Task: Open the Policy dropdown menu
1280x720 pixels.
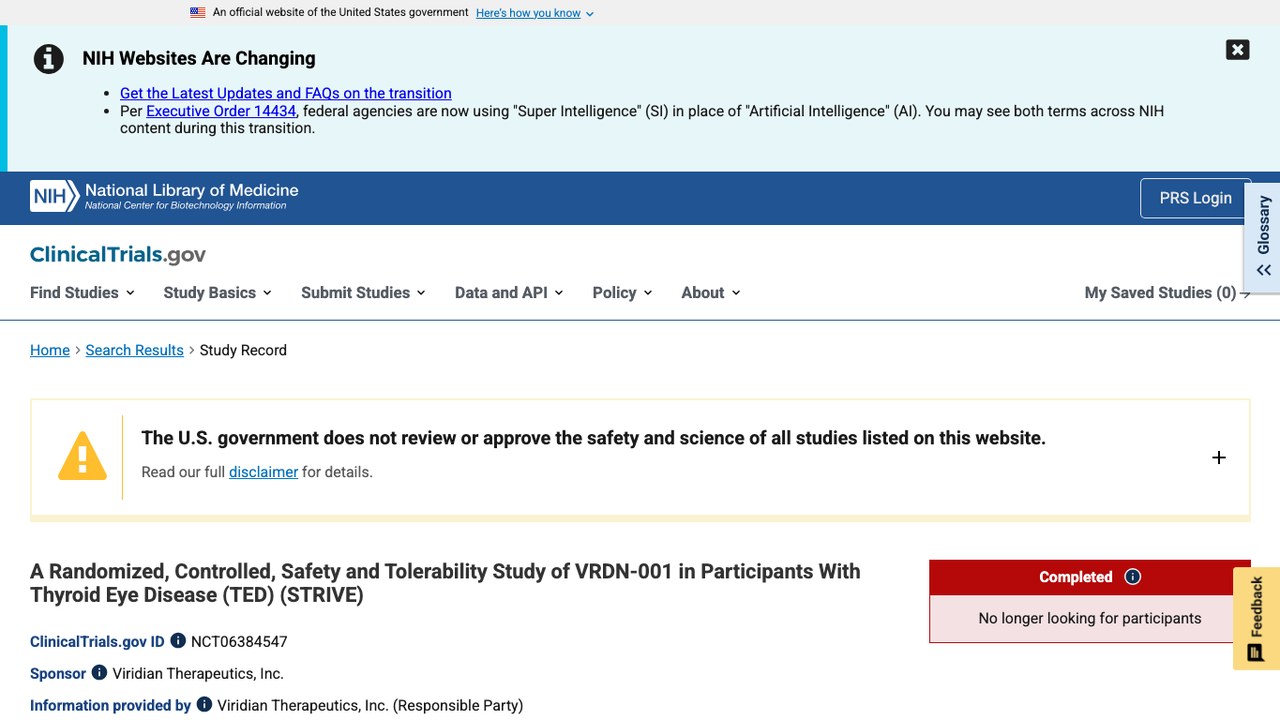Action: click(x=622, y=293)
